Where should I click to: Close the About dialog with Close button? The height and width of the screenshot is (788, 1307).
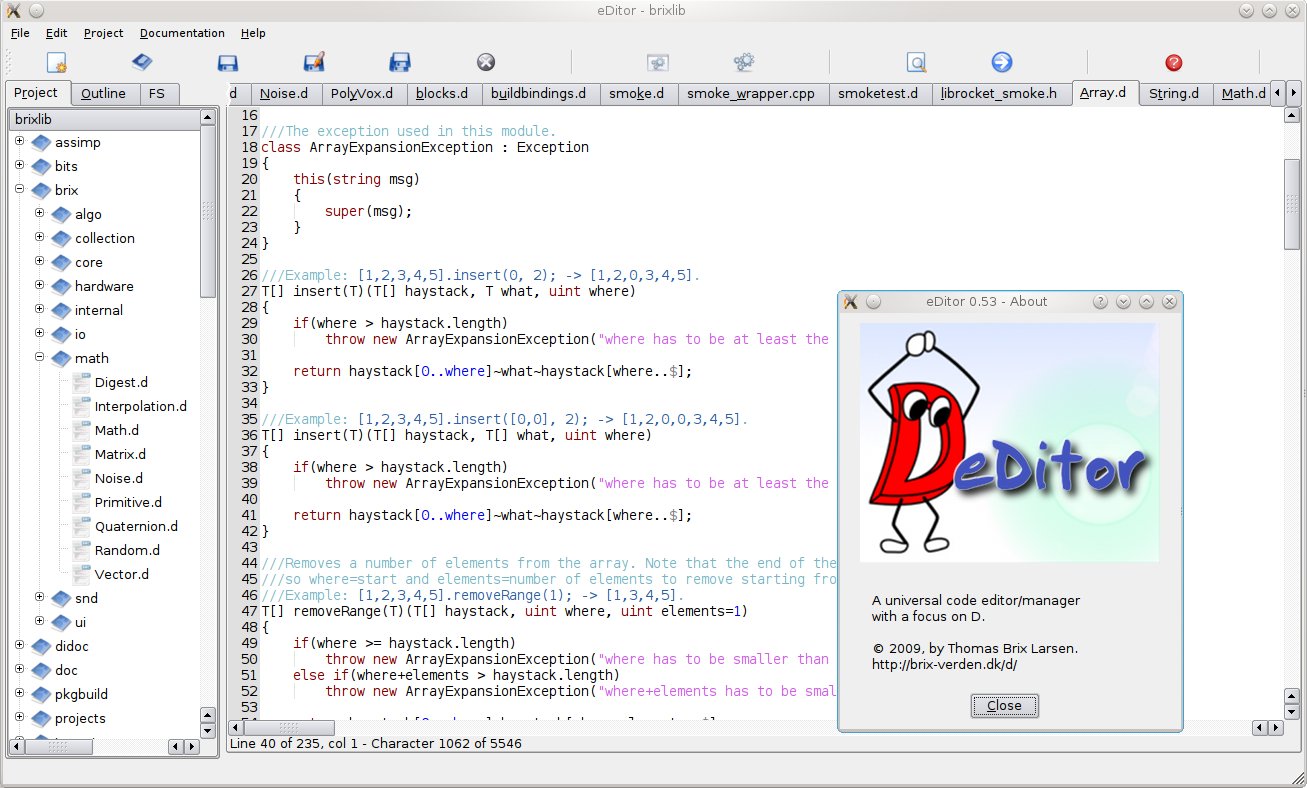(1004, 706)
